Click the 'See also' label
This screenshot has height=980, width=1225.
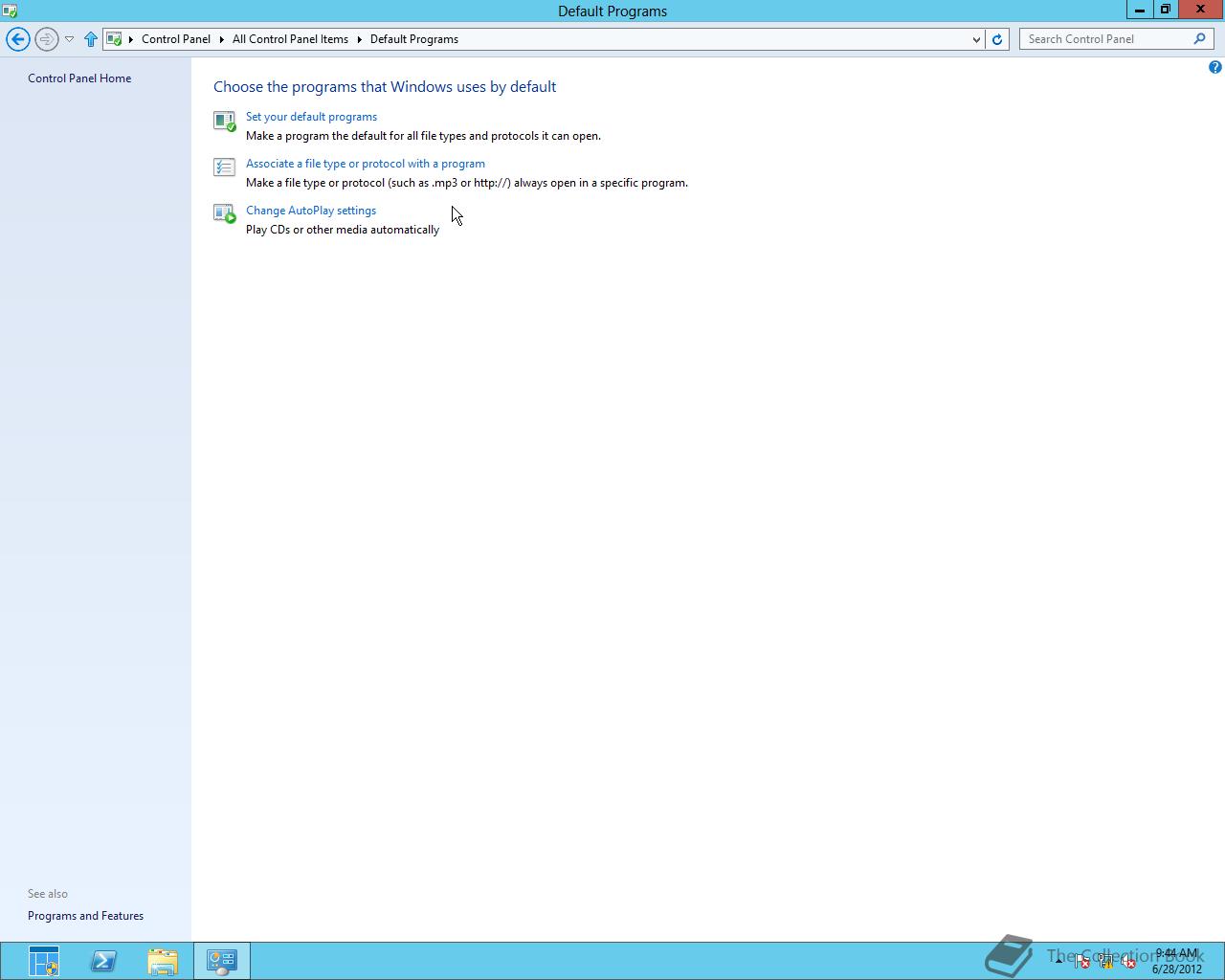(48, 894)
